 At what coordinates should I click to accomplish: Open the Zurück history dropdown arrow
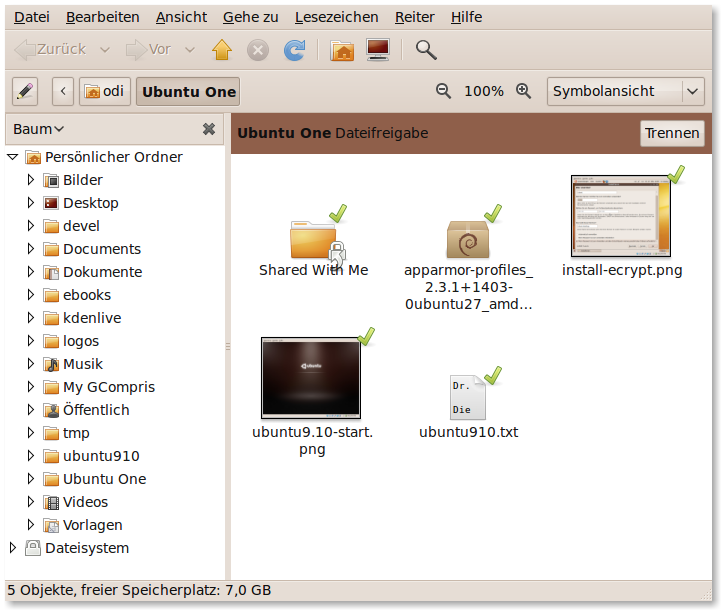(x=105, y=50)
